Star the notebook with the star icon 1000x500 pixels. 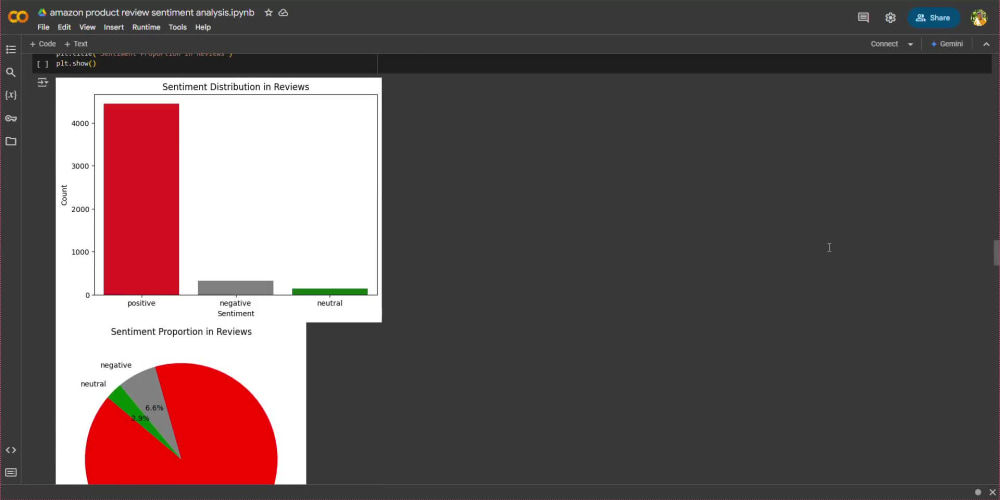pos(268,13)
